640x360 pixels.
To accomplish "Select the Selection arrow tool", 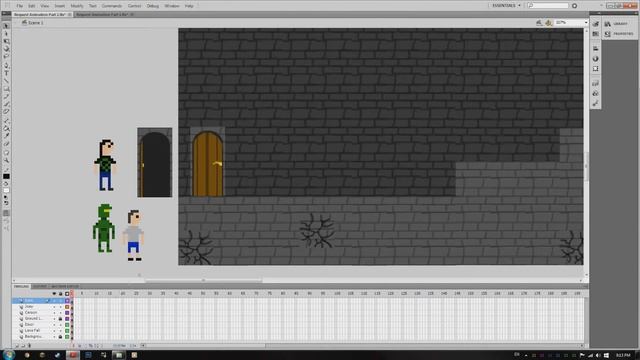I will [x=6, y=26].
